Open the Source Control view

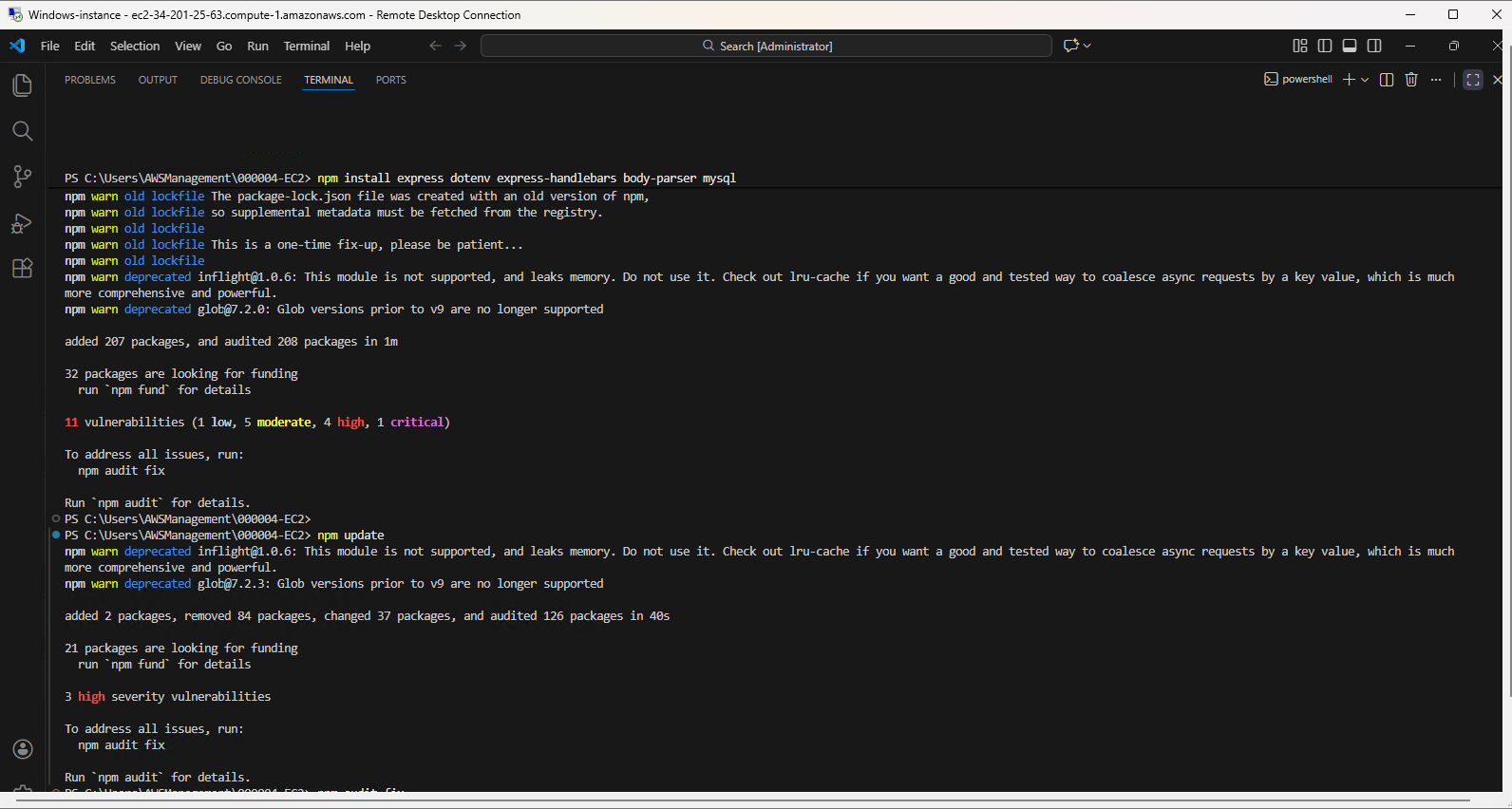[x=22, y=177]
